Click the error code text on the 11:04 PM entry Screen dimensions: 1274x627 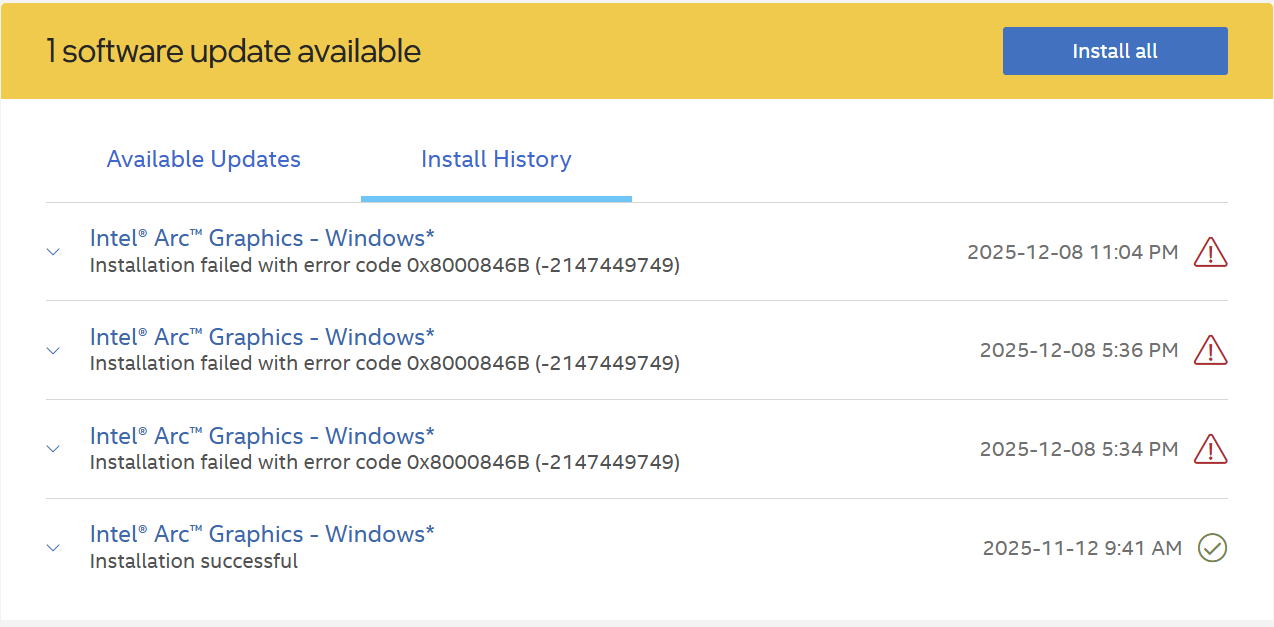[x=384, y=265]
